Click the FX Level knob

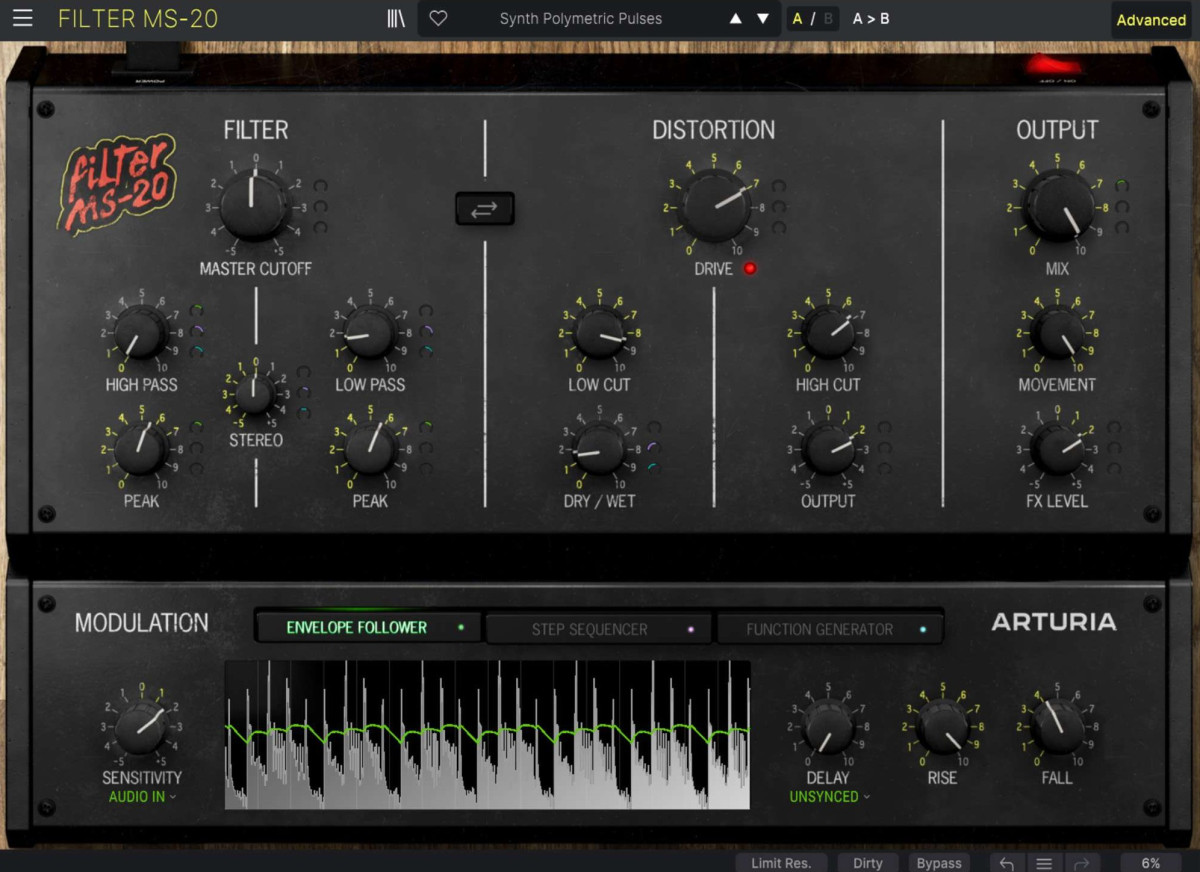pos(1057,448)
